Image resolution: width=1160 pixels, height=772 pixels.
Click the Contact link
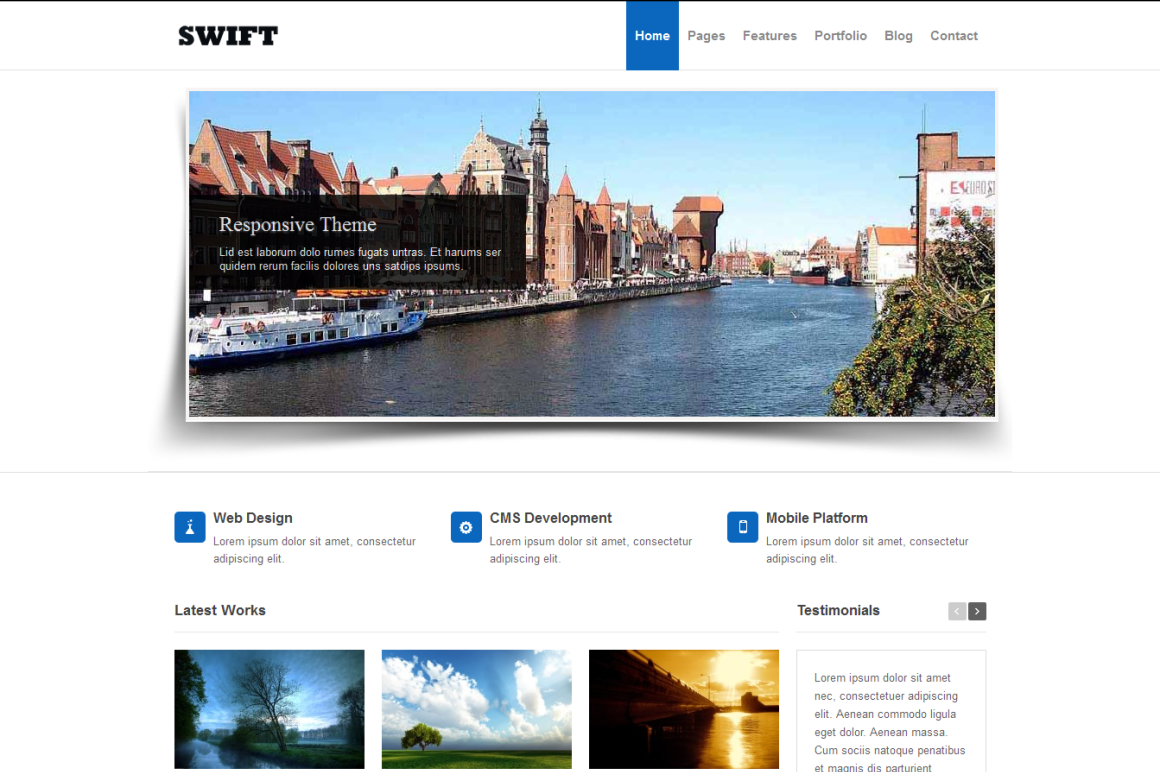[953, 35]
